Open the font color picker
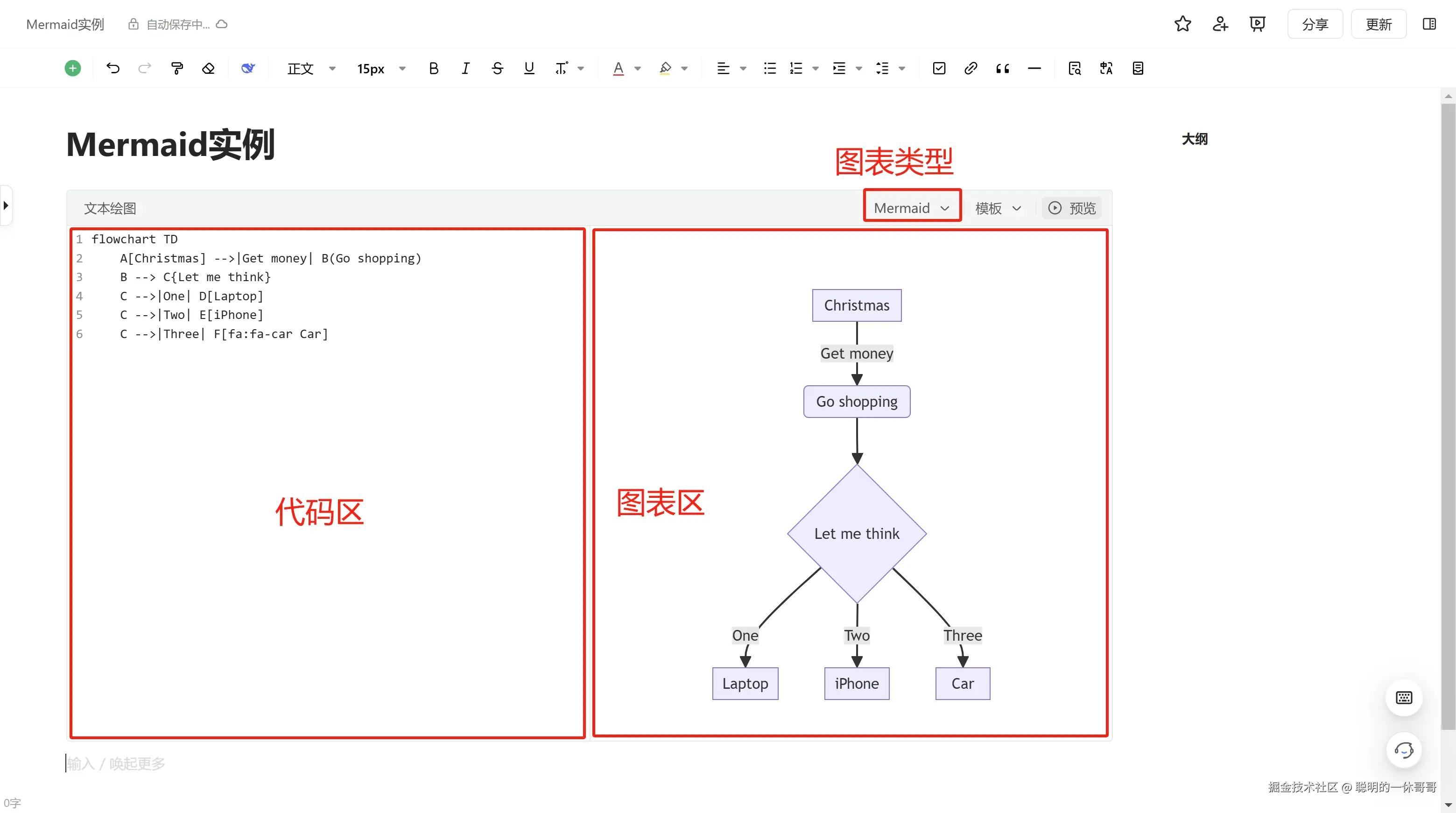 pos(638,68)
